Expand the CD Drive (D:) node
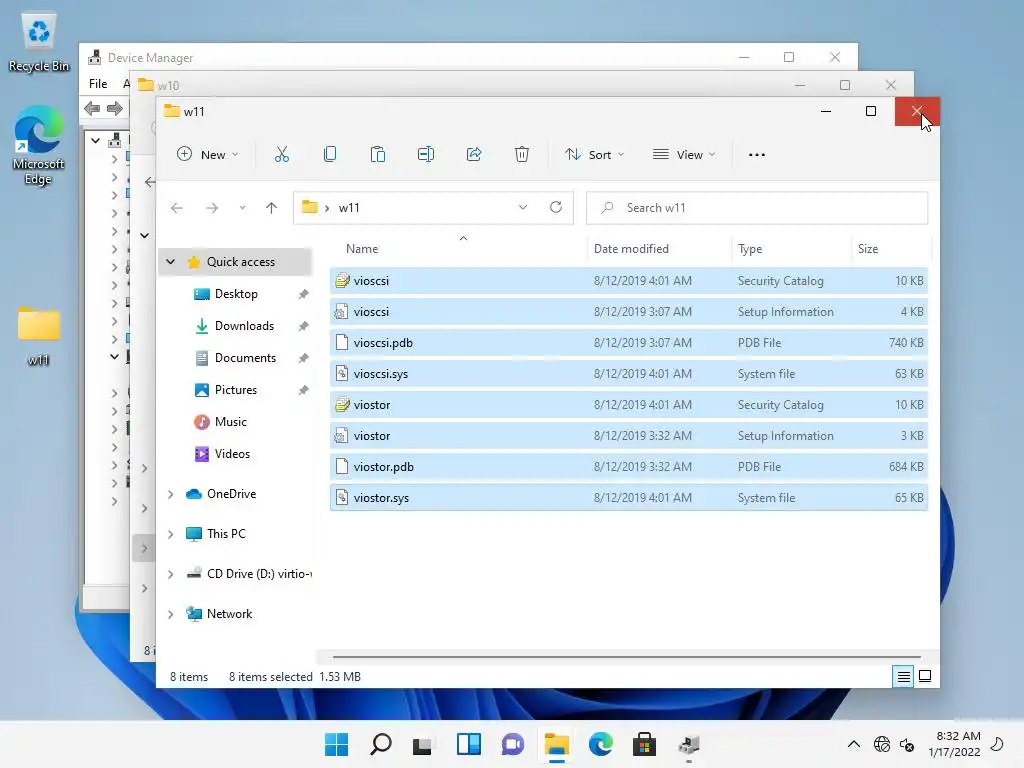The height and width of the screenshot is (768, 1024). [x=170, y=574]
